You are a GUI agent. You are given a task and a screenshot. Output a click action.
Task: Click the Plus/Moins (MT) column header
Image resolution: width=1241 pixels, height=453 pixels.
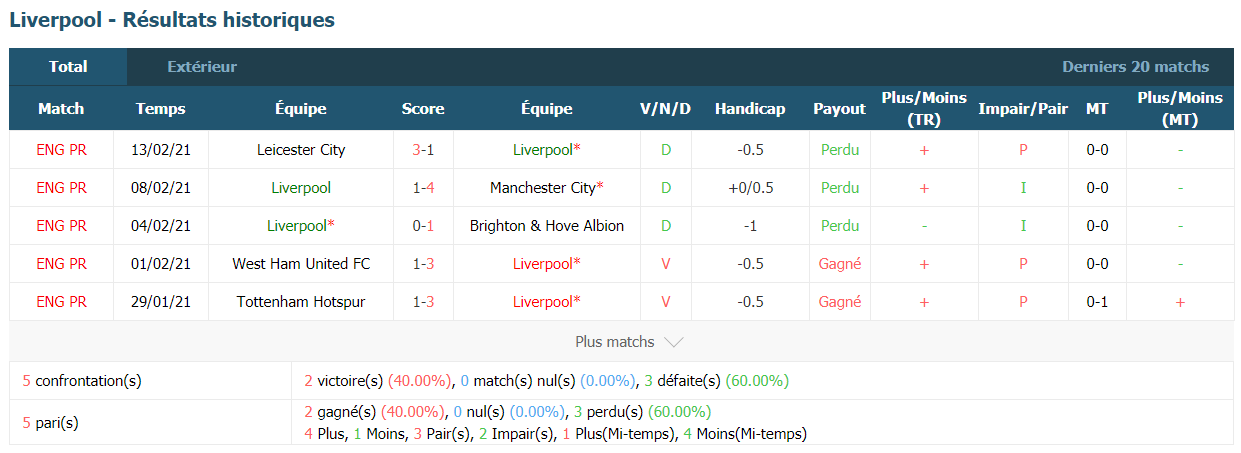(x=1180, y=109)
